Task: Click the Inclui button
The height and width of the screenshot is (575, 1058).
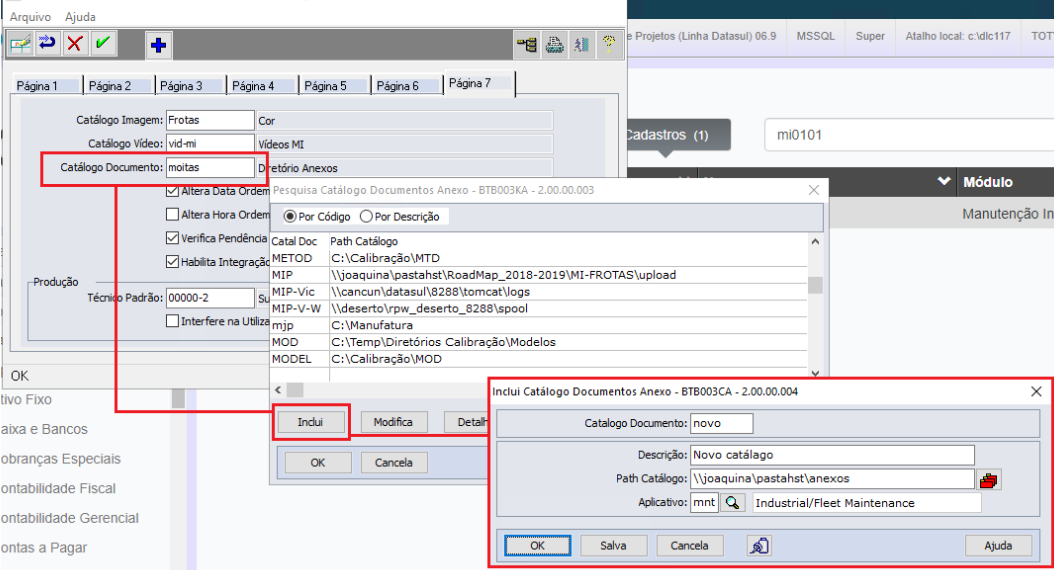Action: coord(310,422)
